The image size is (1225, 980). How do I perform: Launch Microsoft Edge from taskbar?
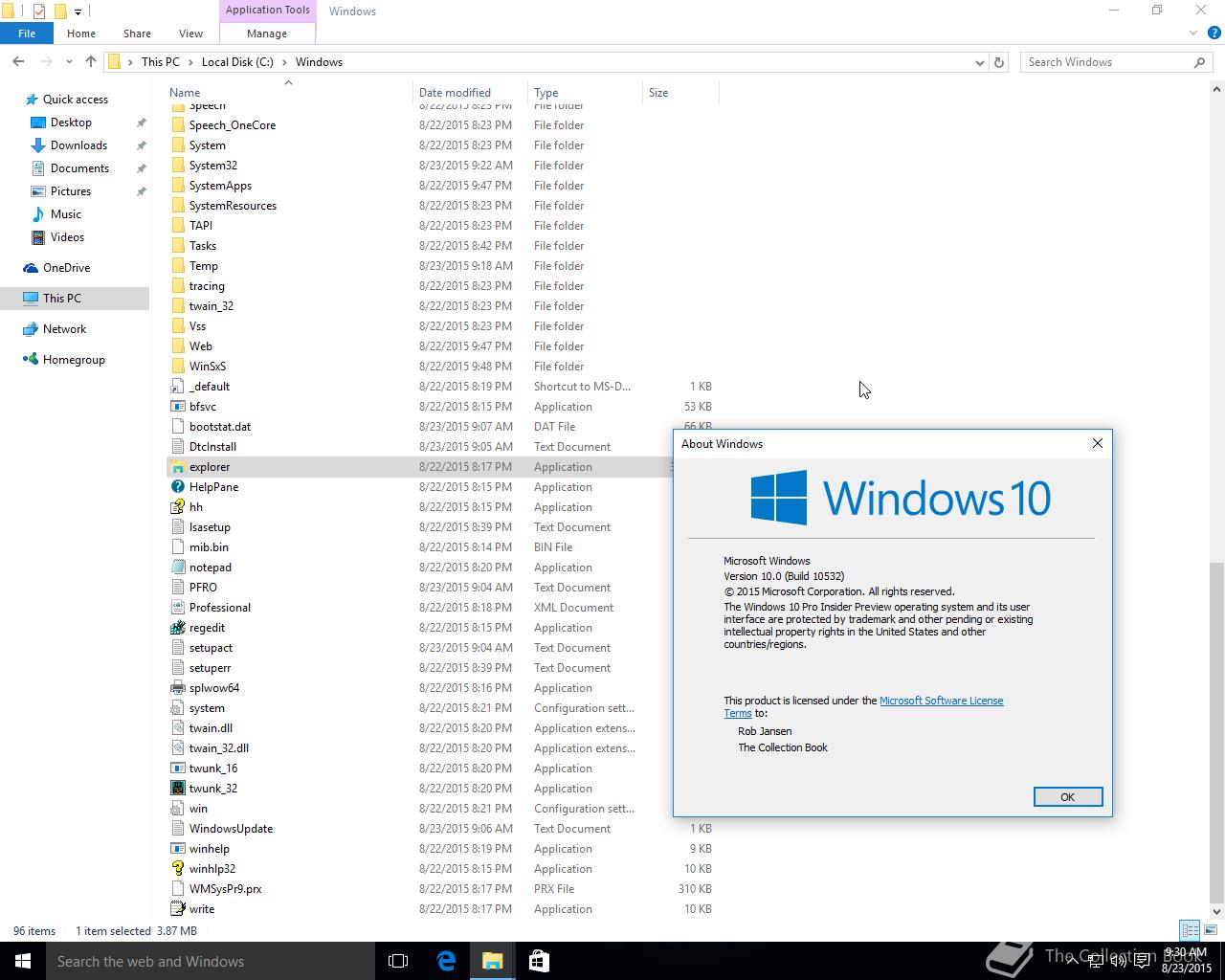pos(446,961)
